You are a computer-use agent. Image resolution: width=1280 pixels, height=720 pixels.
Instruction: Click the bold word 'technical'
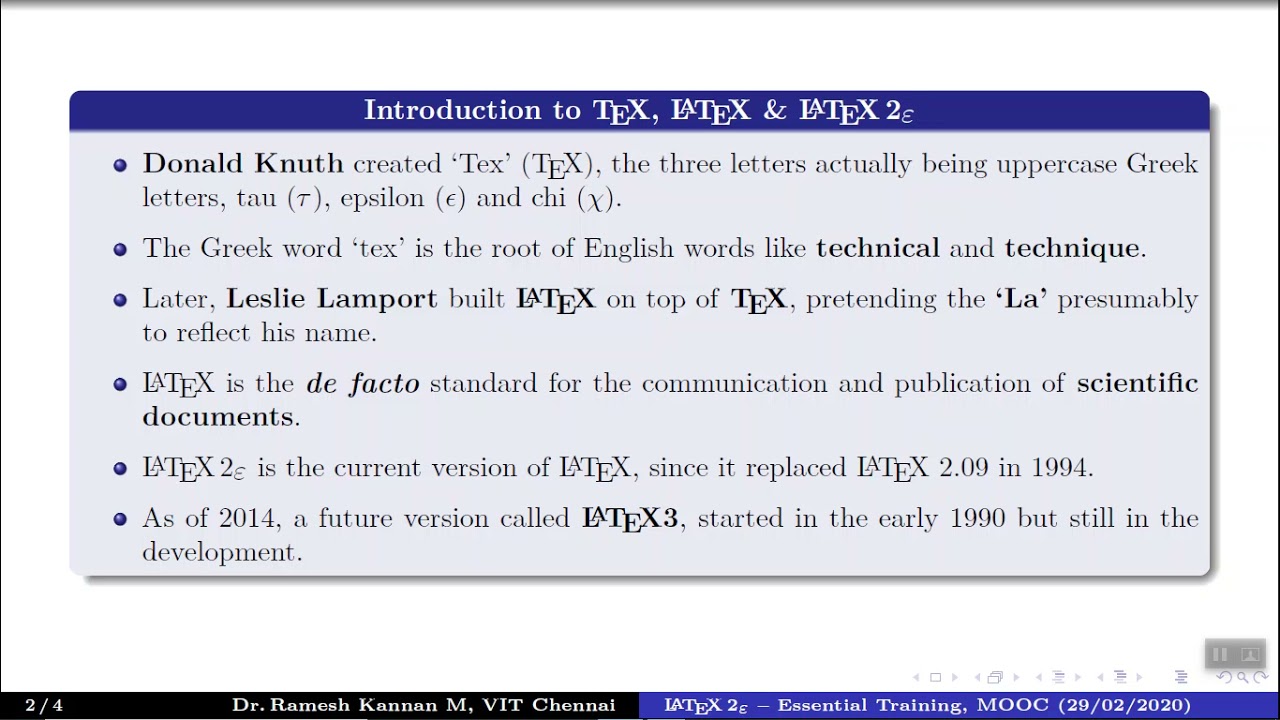877,248
